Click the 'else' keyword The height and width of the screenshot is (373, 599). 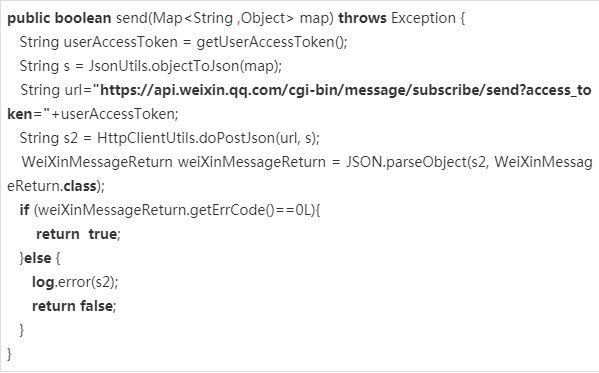pyautogui.click(x=37, y=258)
